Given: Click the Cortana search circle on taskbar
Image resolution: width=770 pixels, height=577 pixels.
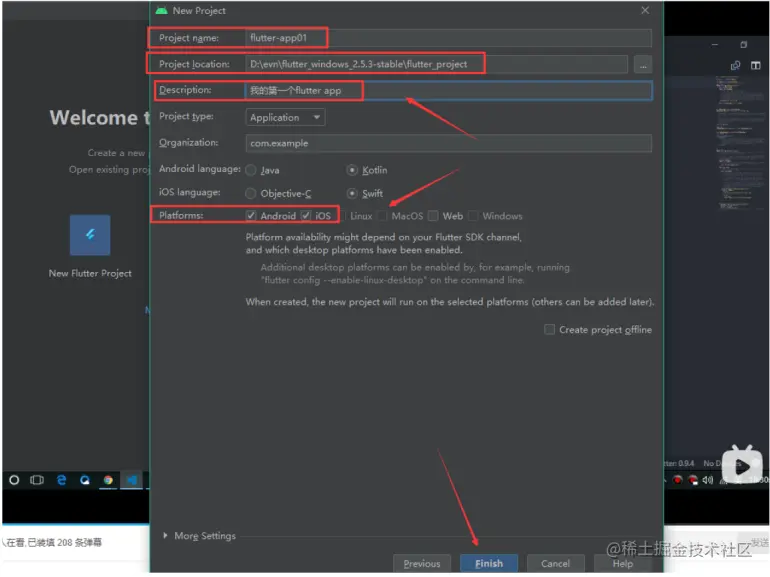Looking at the screenshot, I should click(x=14, y=480).
